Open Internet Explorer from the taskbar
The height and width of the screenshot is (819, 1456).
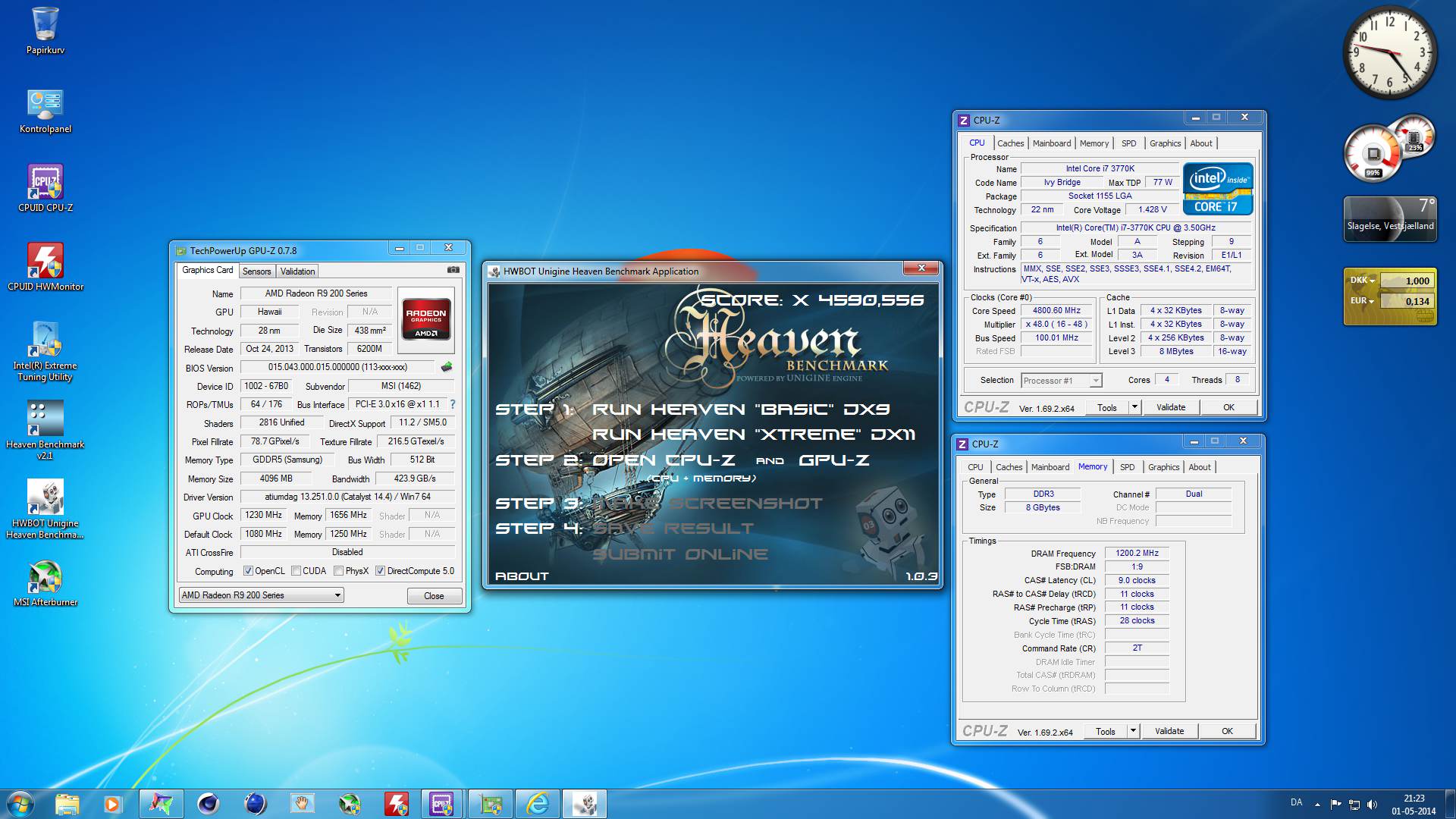[x=538, y=803]
